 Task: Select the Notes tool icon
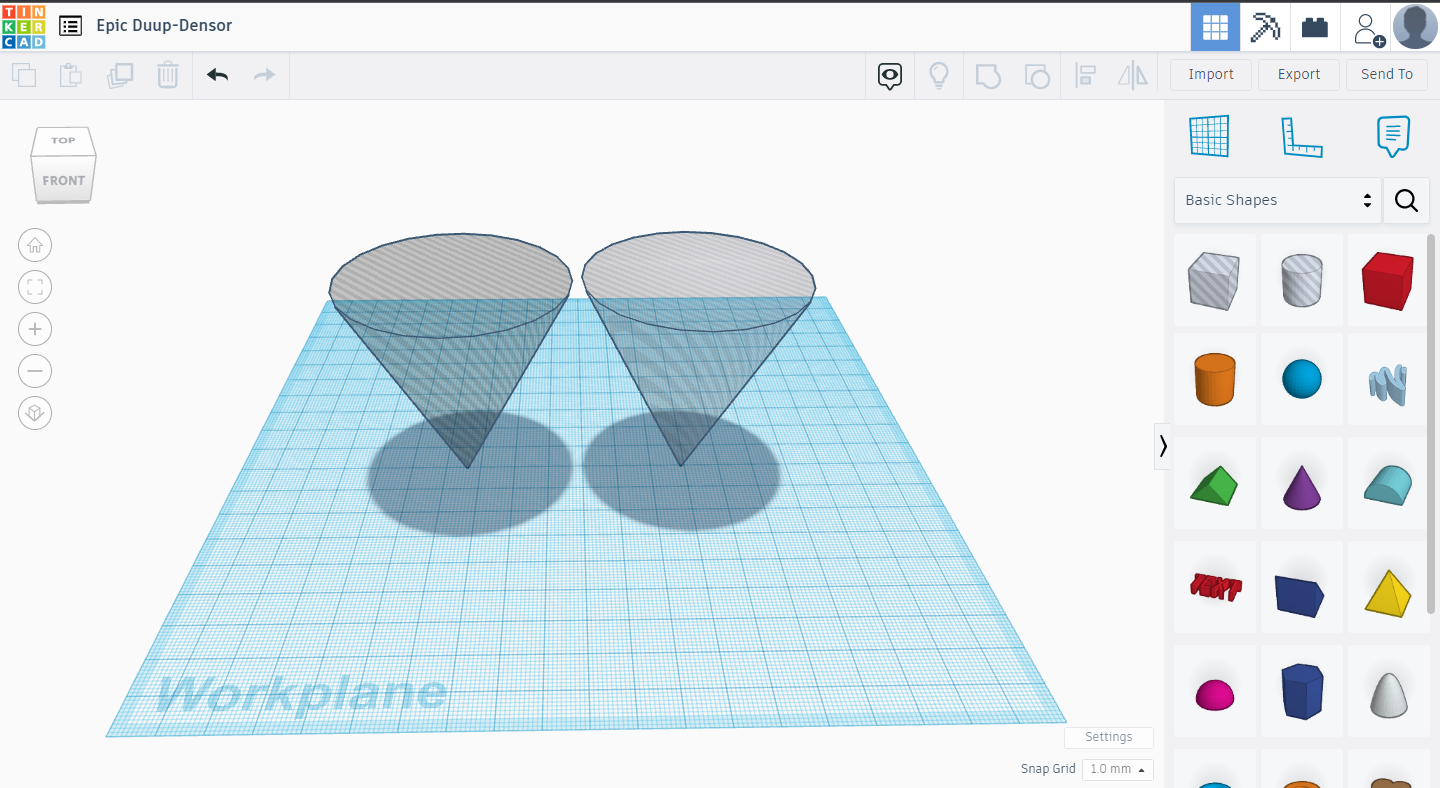click(1393, 136)
